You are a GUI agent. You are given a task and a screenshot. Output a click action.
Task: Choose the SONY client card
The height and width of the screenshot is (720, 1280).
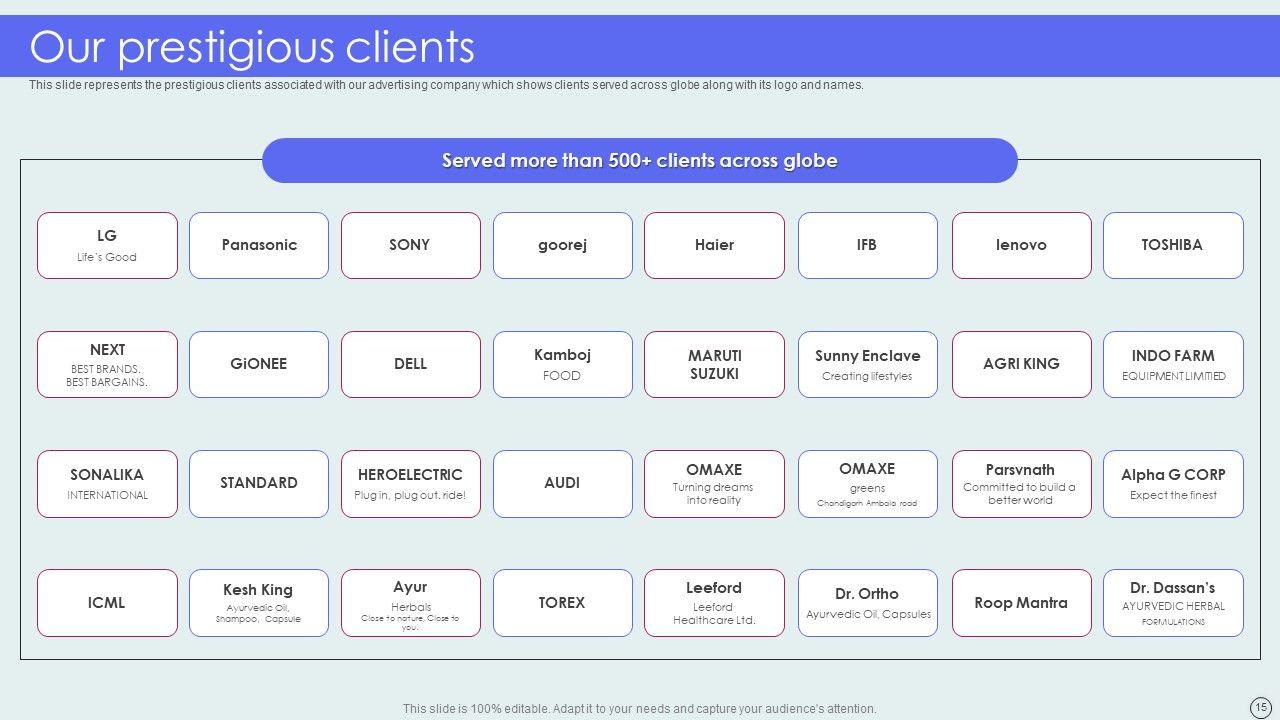tap(411, 245)
